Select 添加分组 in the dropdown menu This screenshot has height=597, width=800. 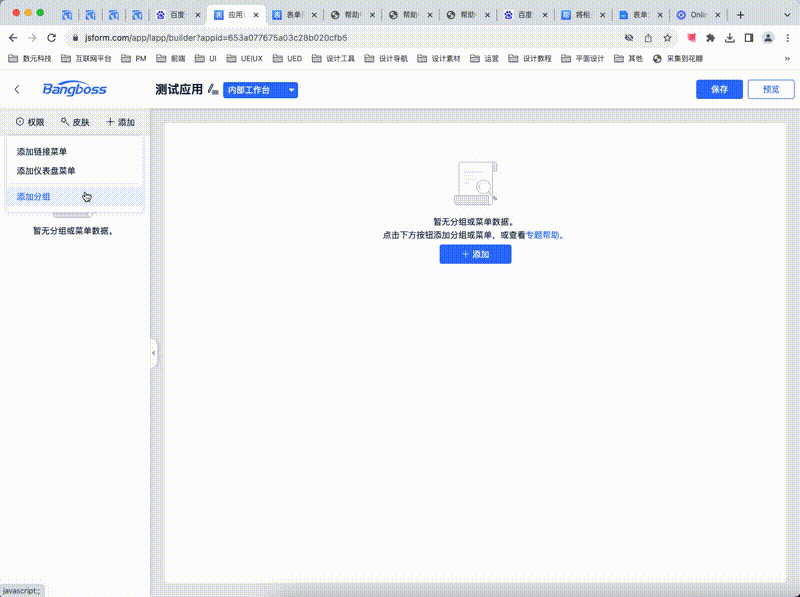[x=34, y=197]
